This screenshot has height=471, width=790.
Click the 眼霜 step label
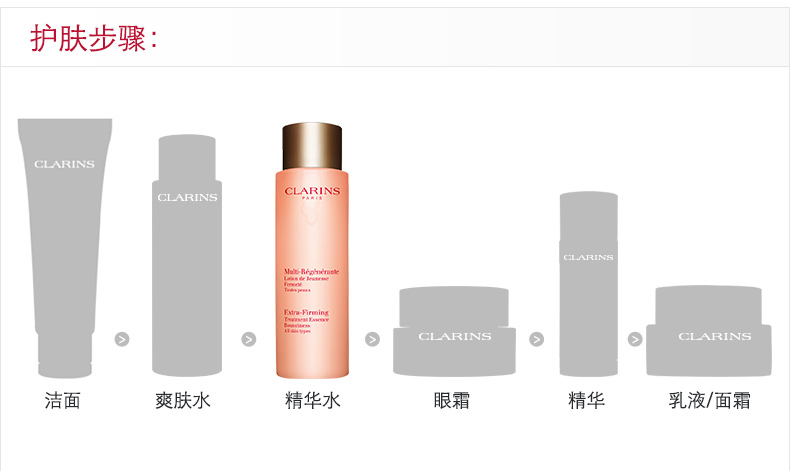tap(452, 401)
